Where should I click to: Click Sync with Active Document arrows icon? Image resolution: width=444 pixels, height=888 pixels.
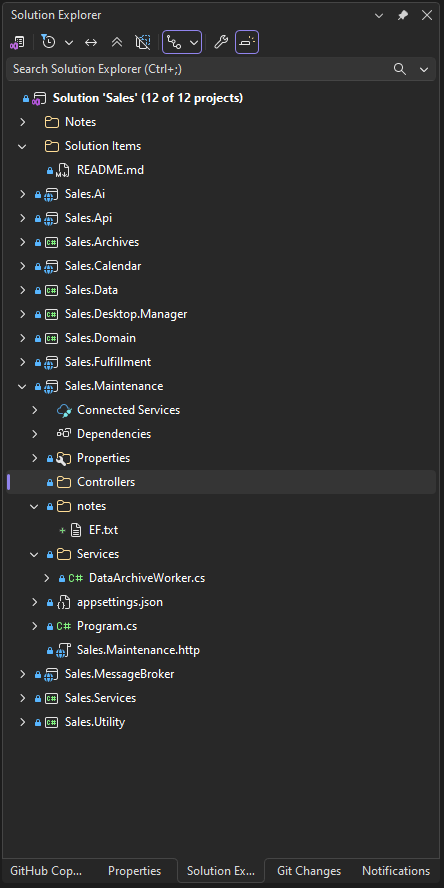pyautogui.click(x=91, y=42)
